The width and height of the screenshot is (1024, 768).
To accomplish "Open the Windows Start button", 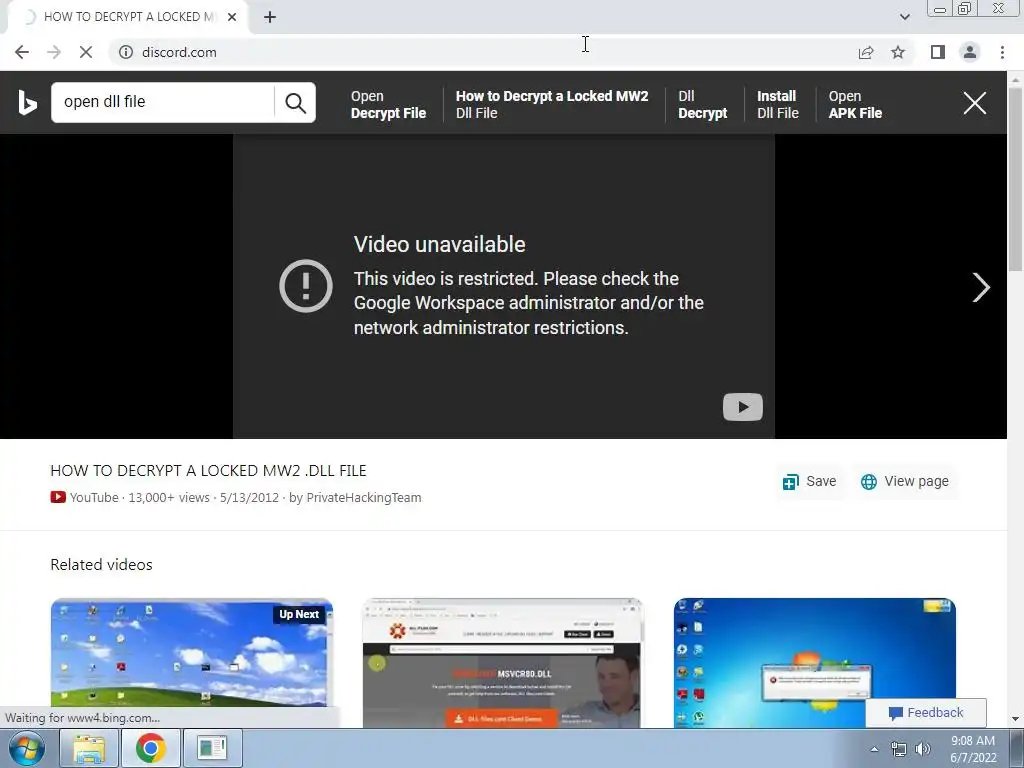I will (27, 748).
